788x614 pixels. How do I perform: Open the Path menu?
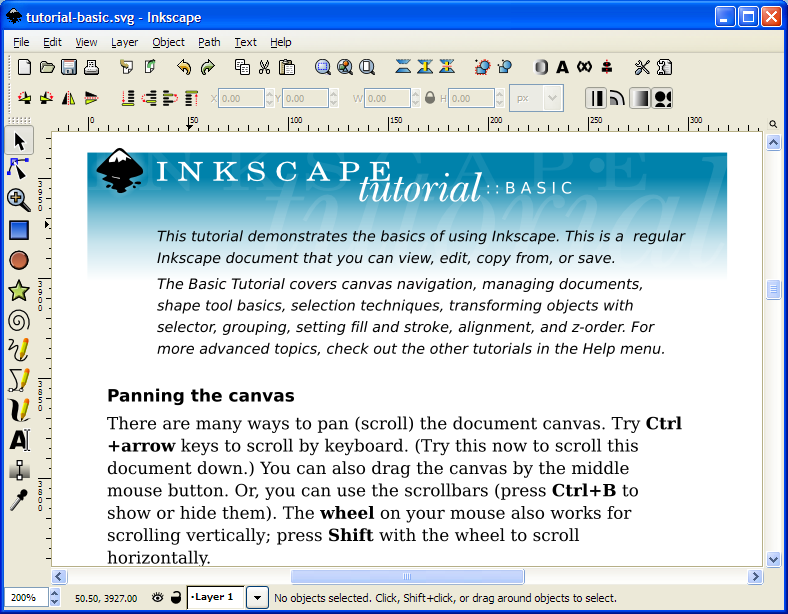coord(209,42)
